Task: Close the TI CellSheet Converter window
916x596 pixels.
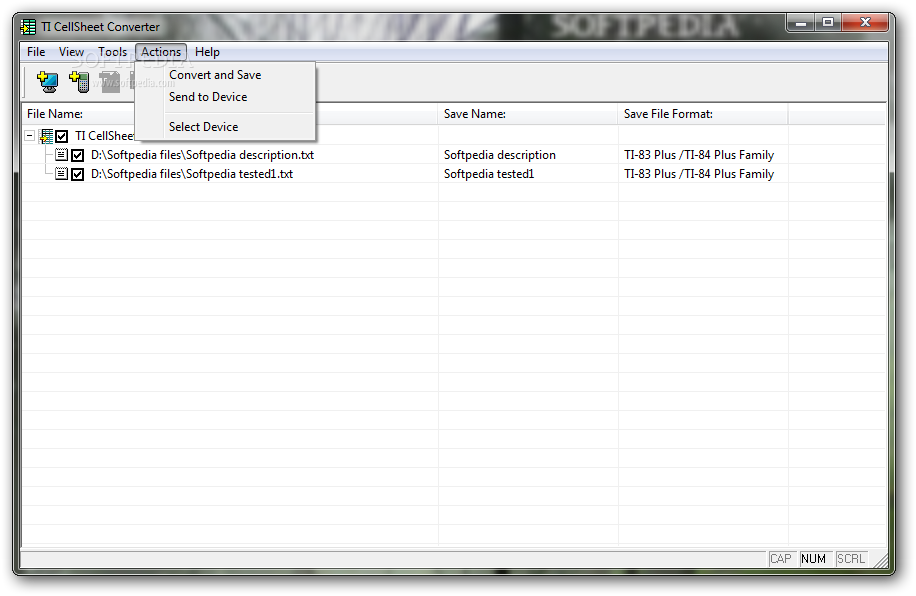Action: 865,23
